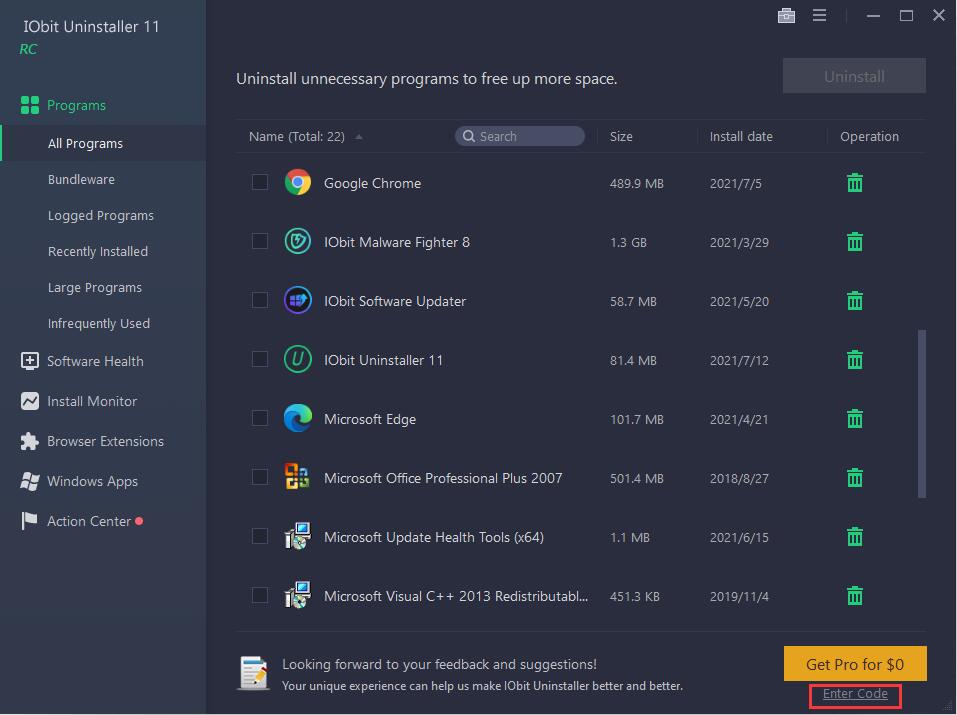
Task: Open the Large Programs list
Action: (95, 287)
